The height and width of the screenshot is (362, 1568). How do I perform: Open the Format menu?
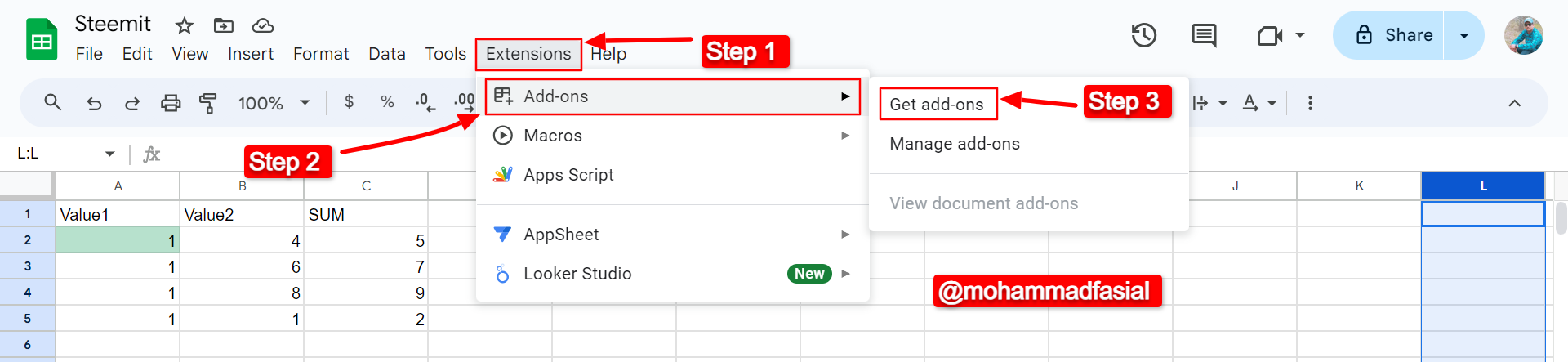point(321,54)
